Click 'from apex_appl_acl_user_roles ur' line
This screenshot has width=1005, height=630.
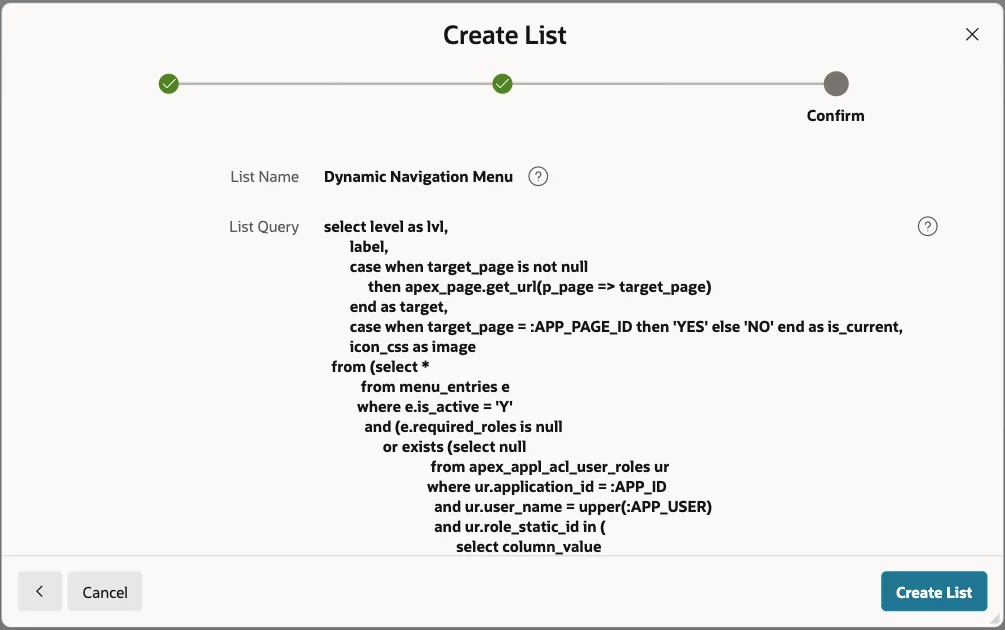[550, 467]
